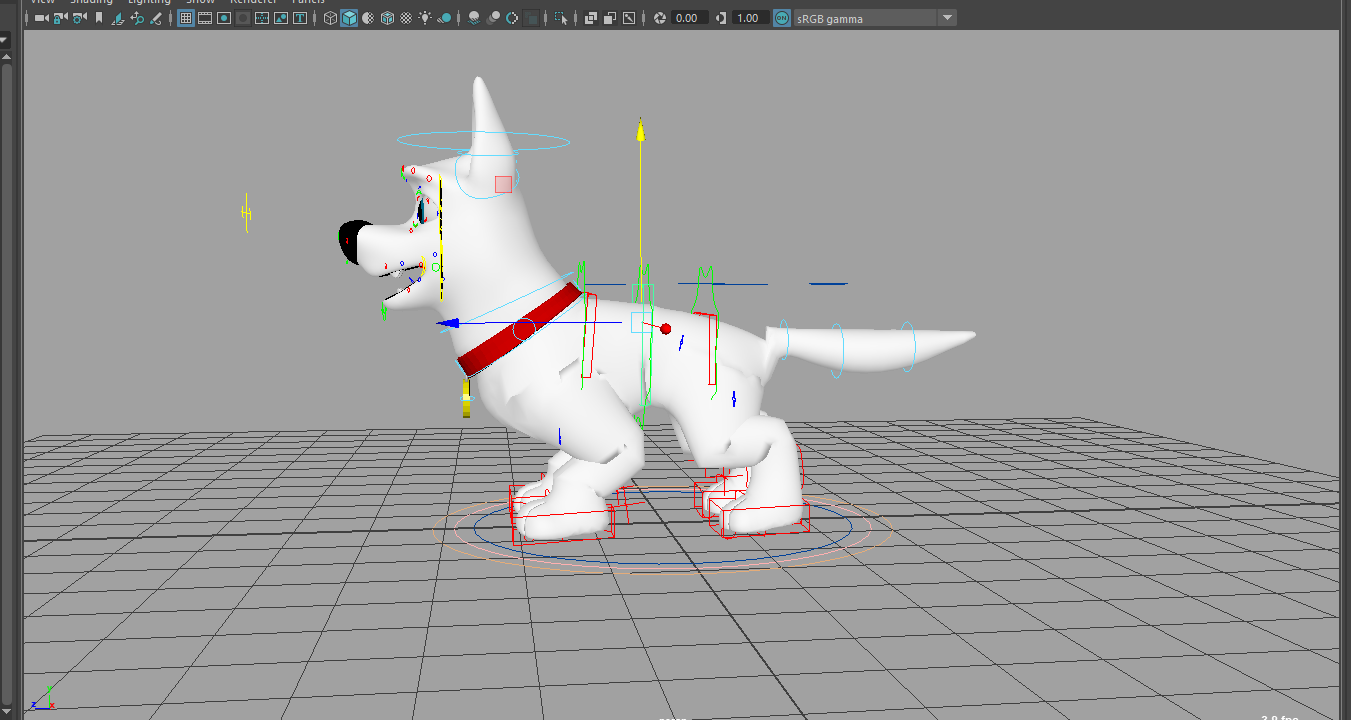Select the blue root circle under the feet
Viewport: 1351px width, 720px height.
(663, 527)
